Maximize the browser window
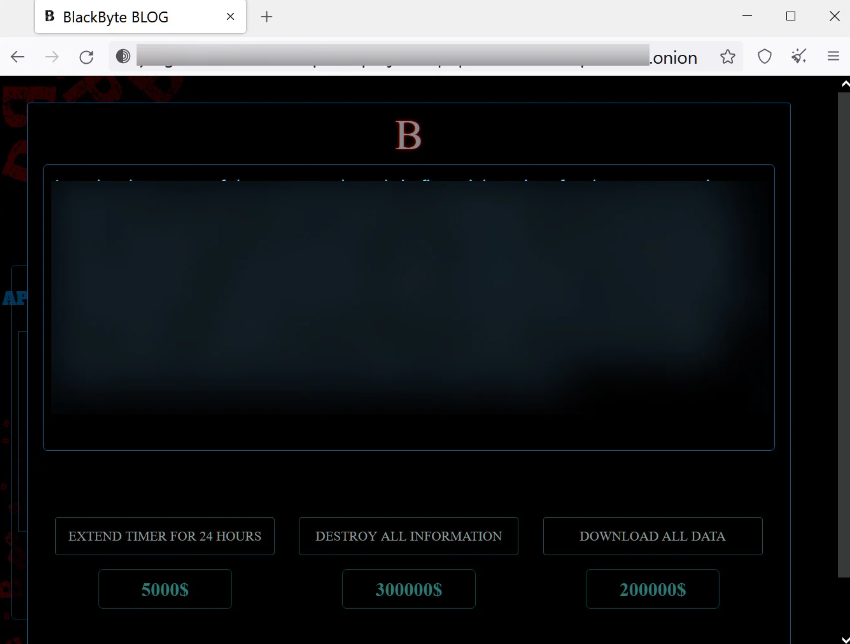Image resolution: width=850 pixels, height=644 pixels. tap(790, 16)
